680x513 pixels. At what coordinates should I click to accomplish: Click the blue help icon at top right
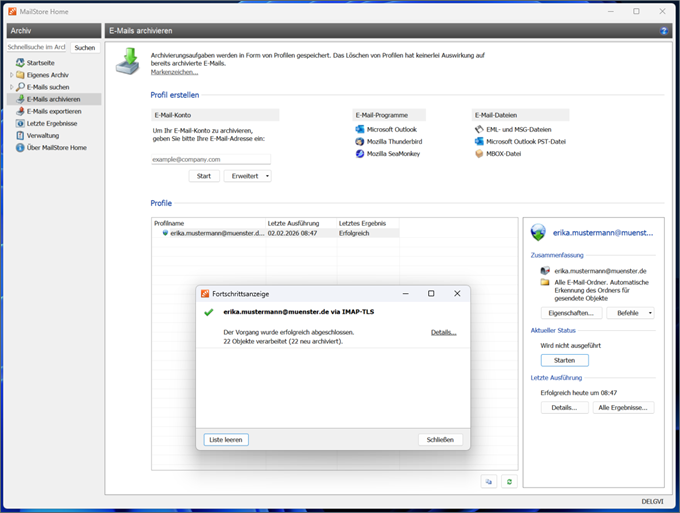pyautogui.click(x=664, y=32)
